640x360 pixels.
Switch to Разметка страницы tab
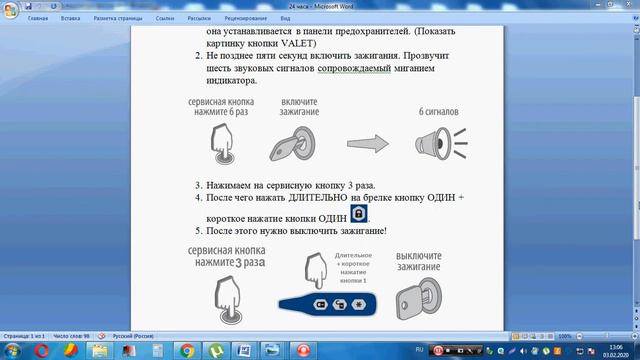point(118,18)
